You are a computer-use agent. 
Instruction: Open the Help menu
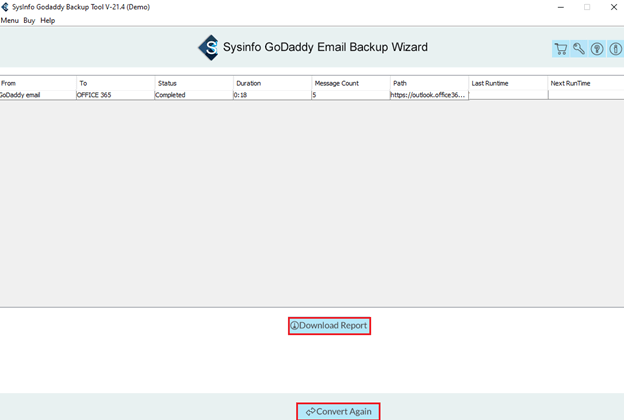point(47,20)
